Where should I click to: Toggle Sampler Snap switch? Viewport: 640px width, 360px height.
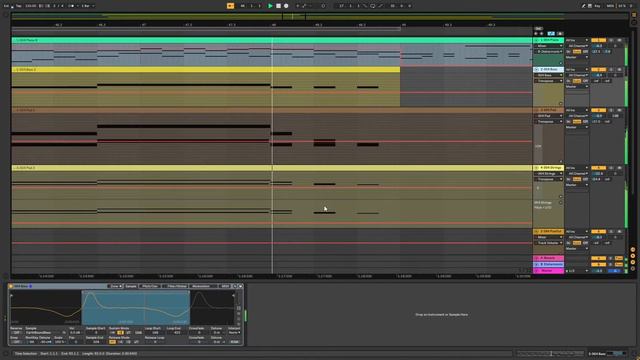pos(16,342)
